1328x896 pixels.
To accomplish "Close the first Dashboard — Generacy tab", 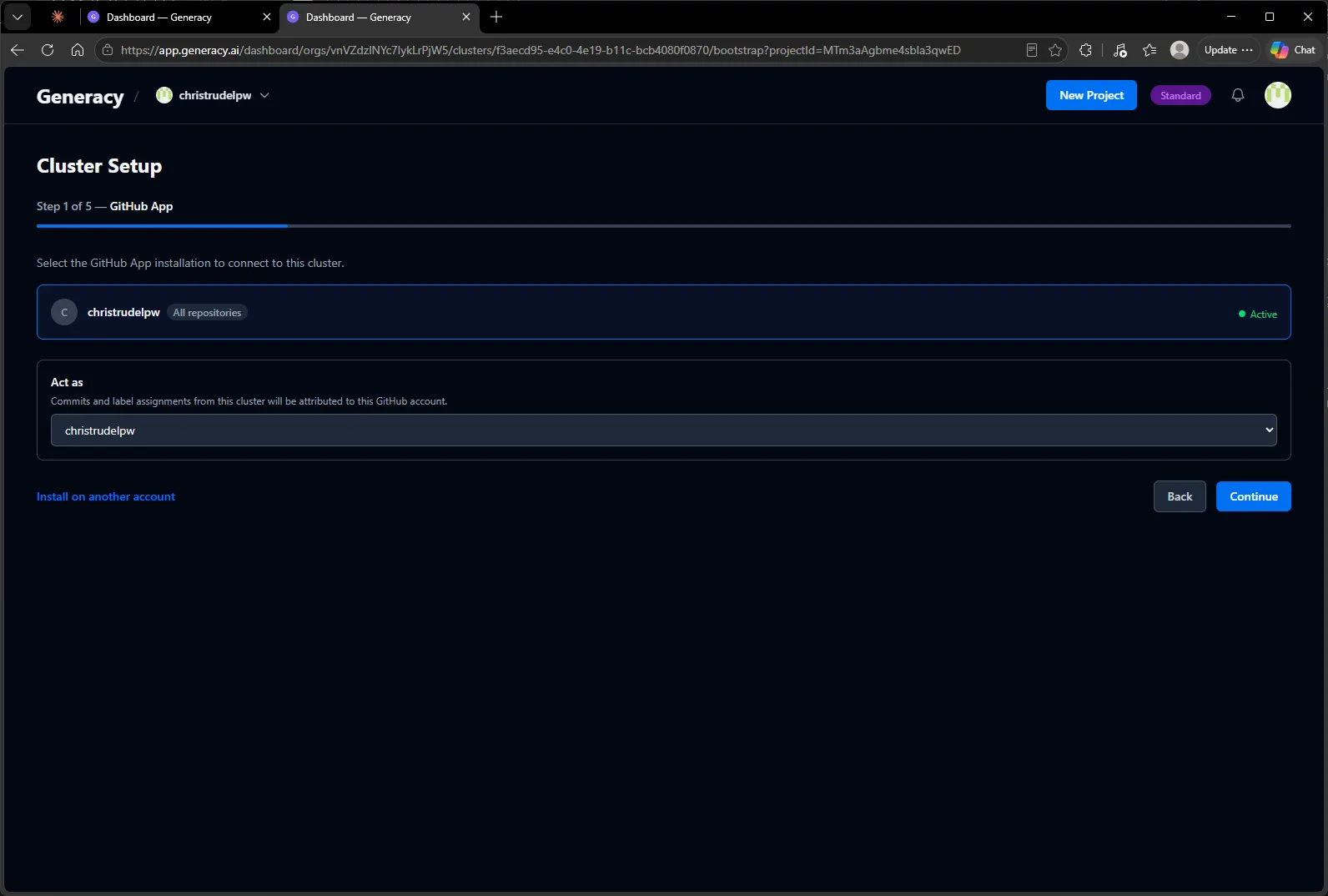I will point(267,17).
